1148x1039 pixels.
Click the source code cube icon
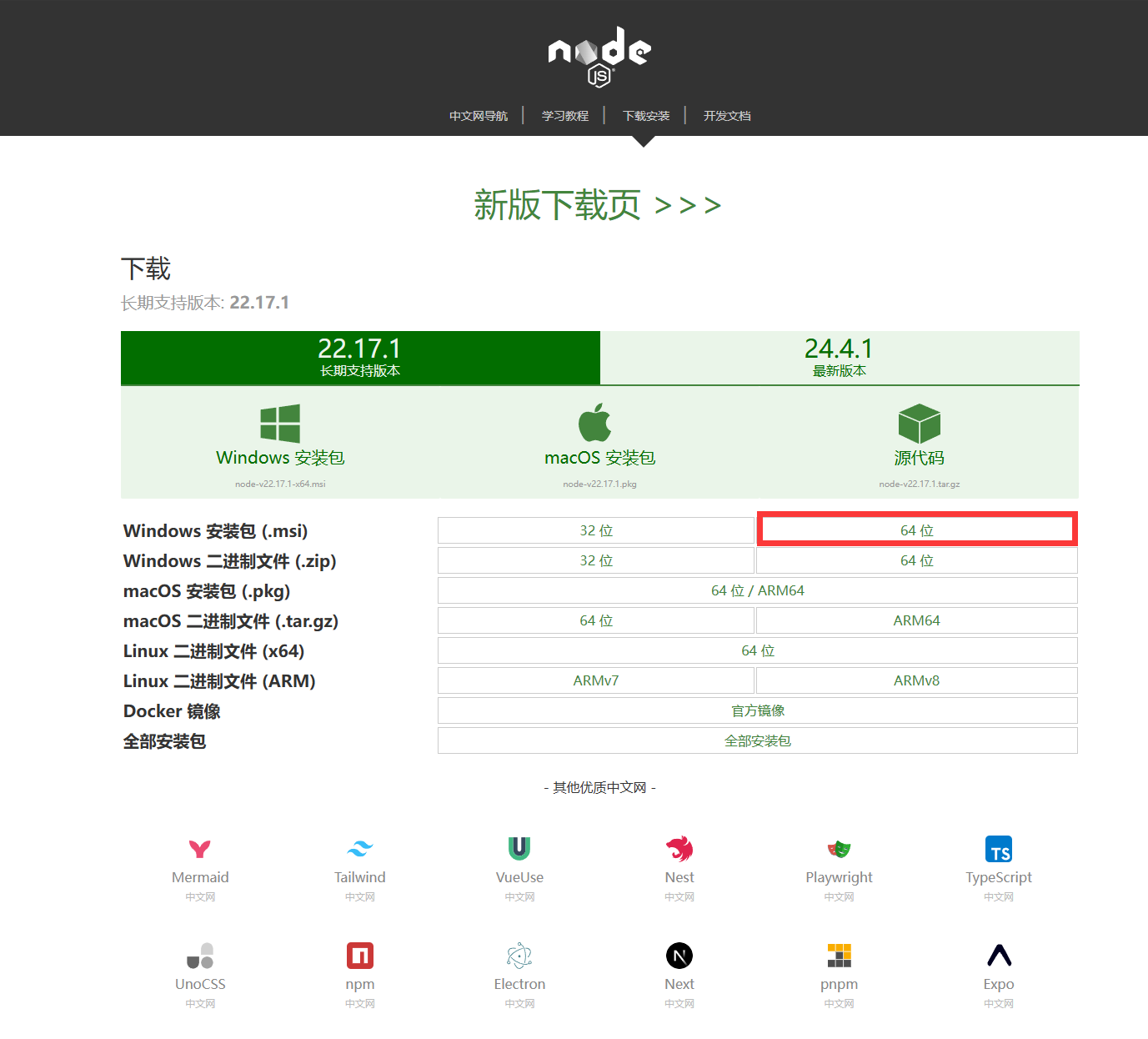[x=919, y=424]
